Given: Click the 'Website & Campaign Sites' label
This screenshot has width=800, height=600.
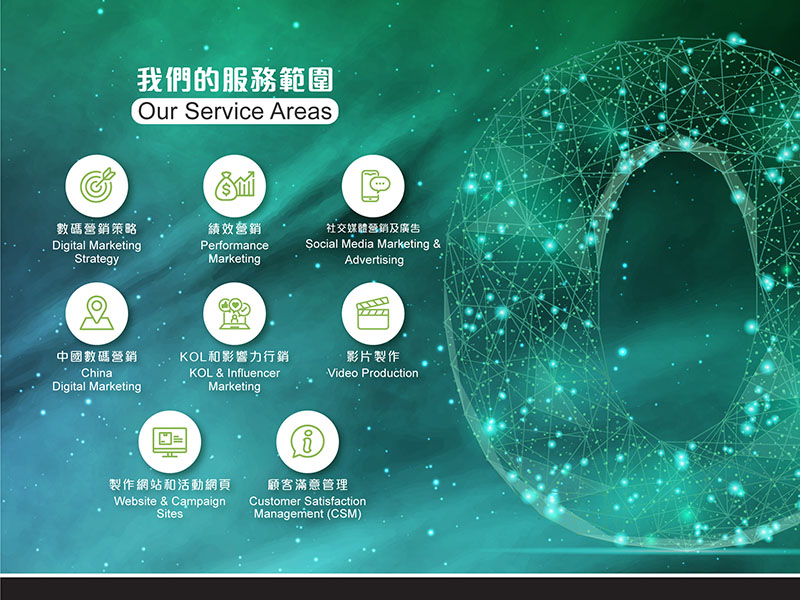Looking at the screenshot, I should coord(169,507).
